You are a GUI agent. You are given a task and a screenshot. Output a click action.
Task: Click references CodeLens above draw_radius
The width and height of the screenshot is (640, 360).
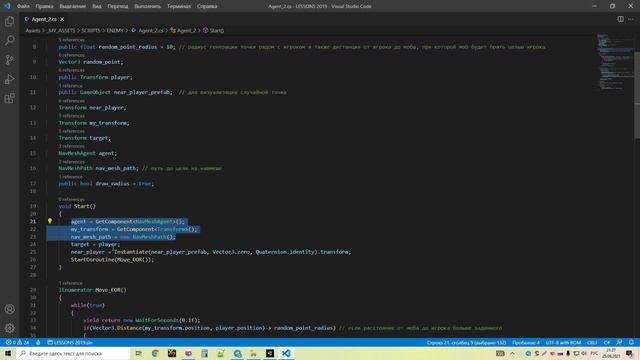click(x=71, y=177)
